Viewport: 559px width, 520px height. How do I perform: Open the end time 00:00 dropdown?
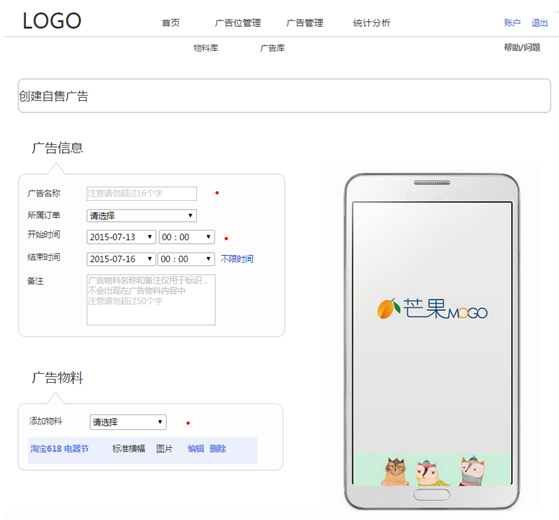coord(186,259)
